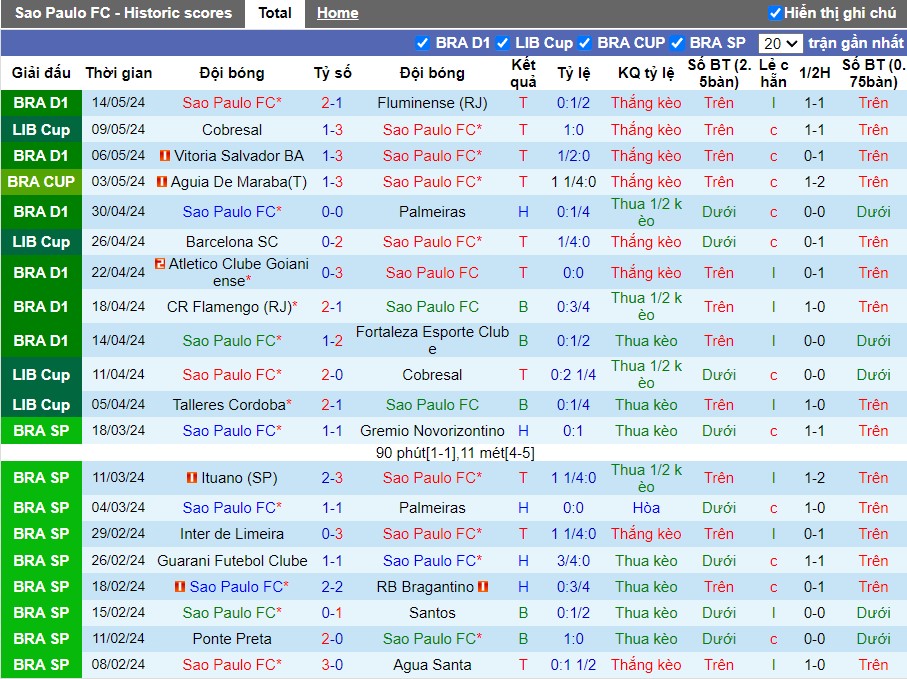The width and height of the screenshot is (907, 679).
Task: Switch to the Total tab
Action: pos(275,13)
